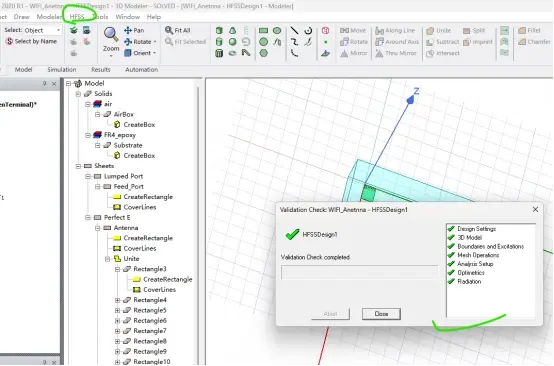This screenshot has height=366, width=554.
Task: Activate the Zoom magnifier tool
Action: (111, 34)
